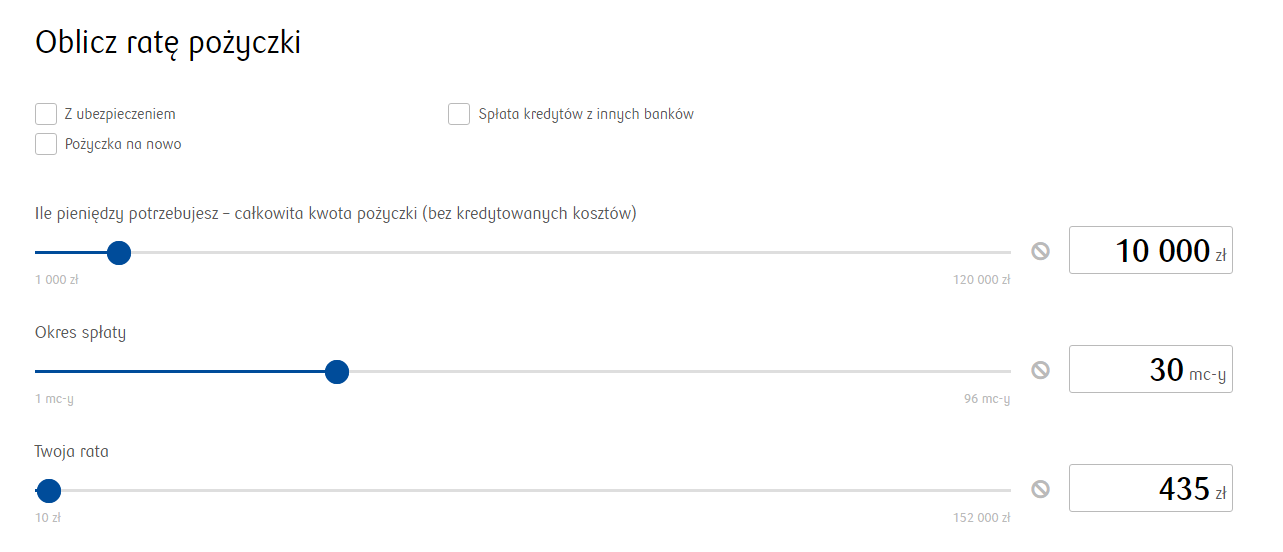The height and width of the screenshot is (552, 1283).
Task: Click the loan amount field showing 10 000 zł
Action: click(x=1151, y=250)
